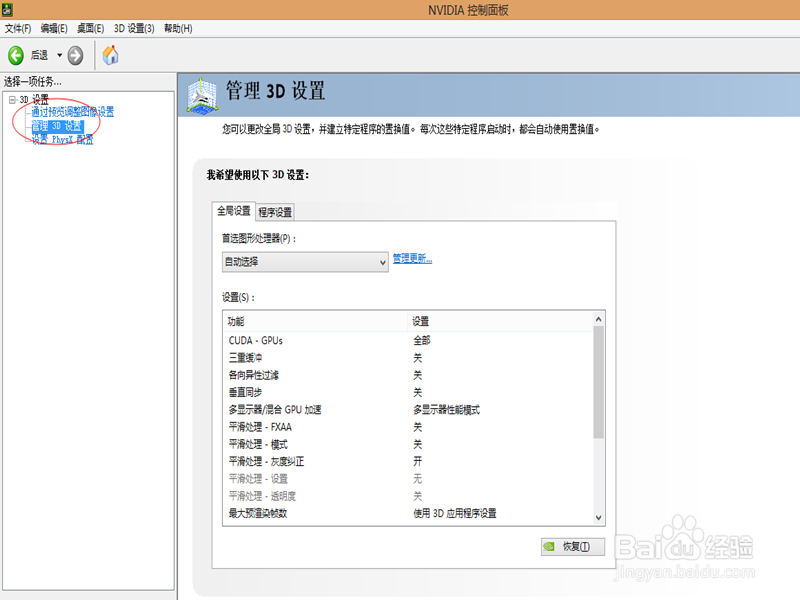Image resolution: width=800 pixels, height=600 pixels.
Task: Click the NVIDIA app icon in title bar
Action: tap(7, 9)
